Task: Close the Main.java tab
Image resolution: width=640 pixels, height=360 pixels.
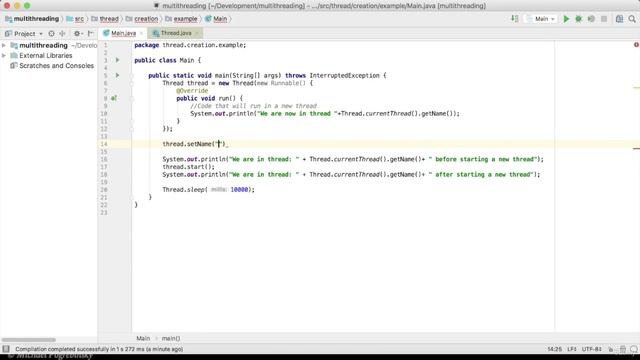Action: coord(142,33)
